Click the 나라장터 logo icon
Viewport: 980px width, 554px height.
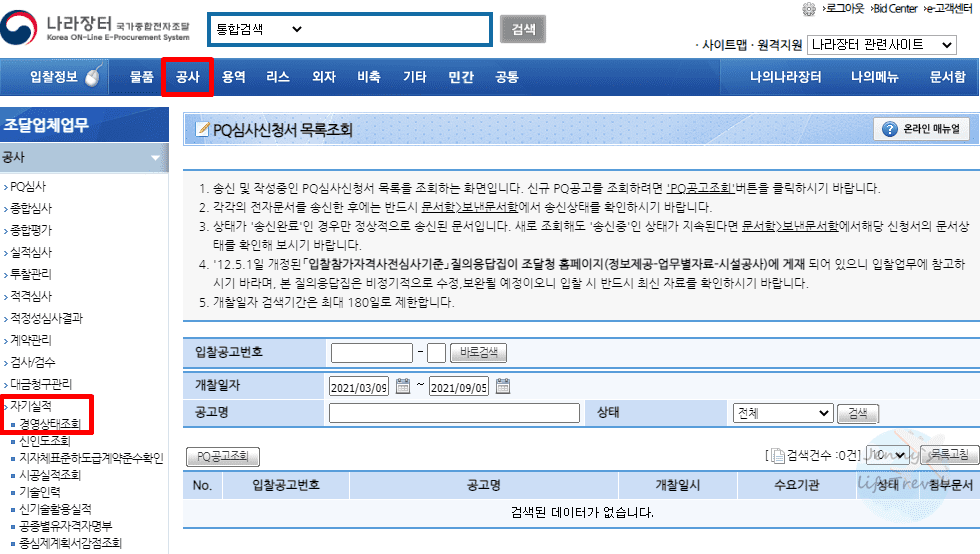tap(19, 28)
